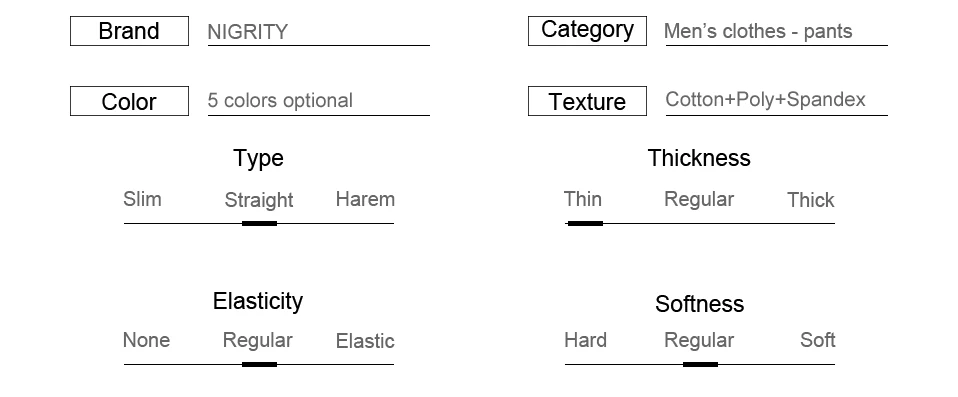The height and width of the screenshot is (397, 958).
Task: Click the Men's clothes - pants field
Action: point(776,32)
